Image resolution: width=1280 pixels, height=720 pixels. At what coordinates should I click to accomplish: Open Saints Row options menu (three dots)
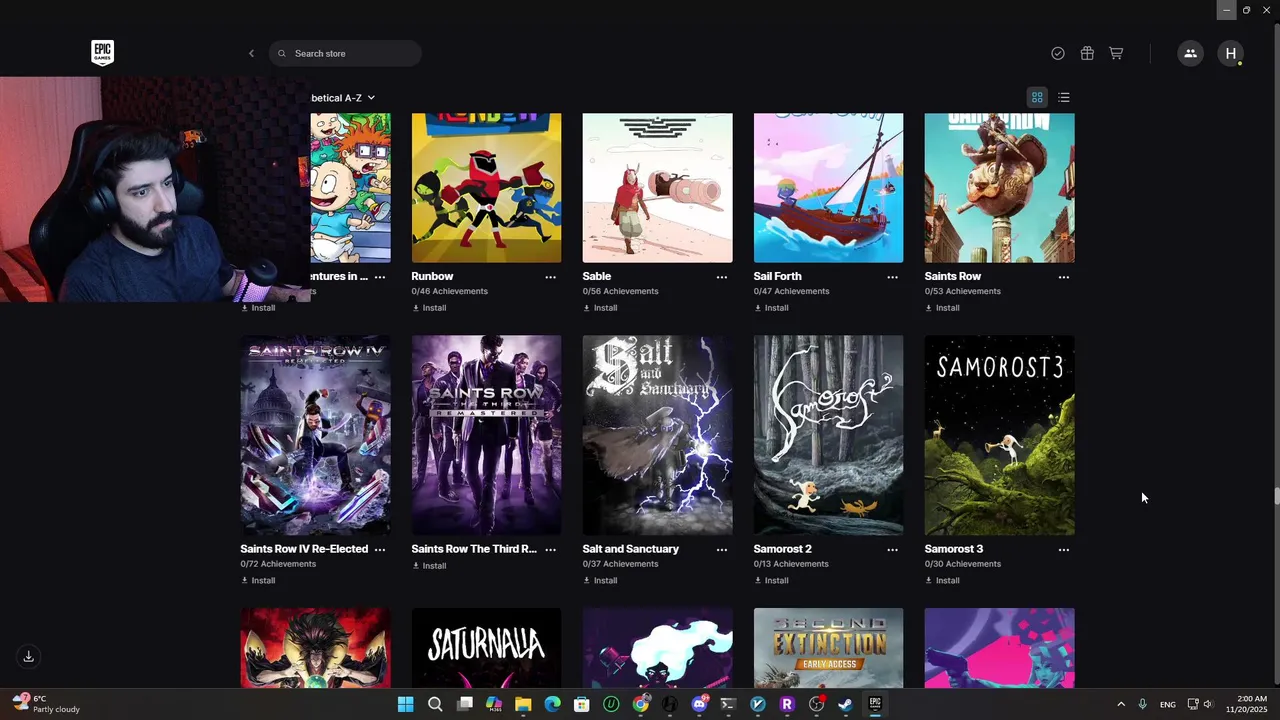[x=1063, y=277]
